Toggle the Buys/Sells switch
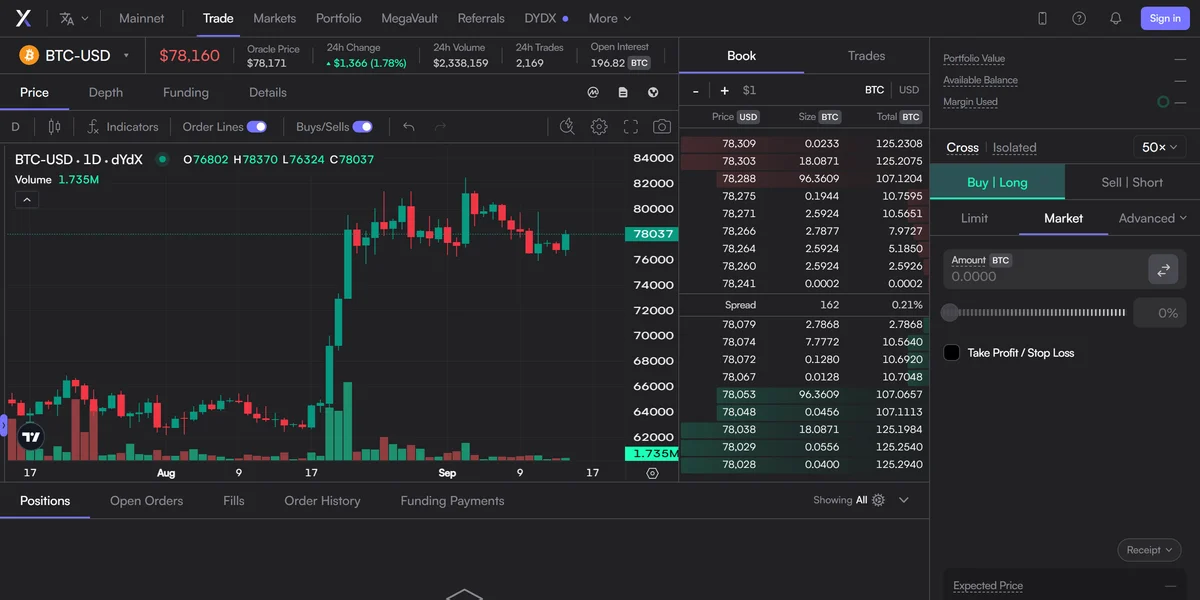1200x600 pixels. [362, 127]
